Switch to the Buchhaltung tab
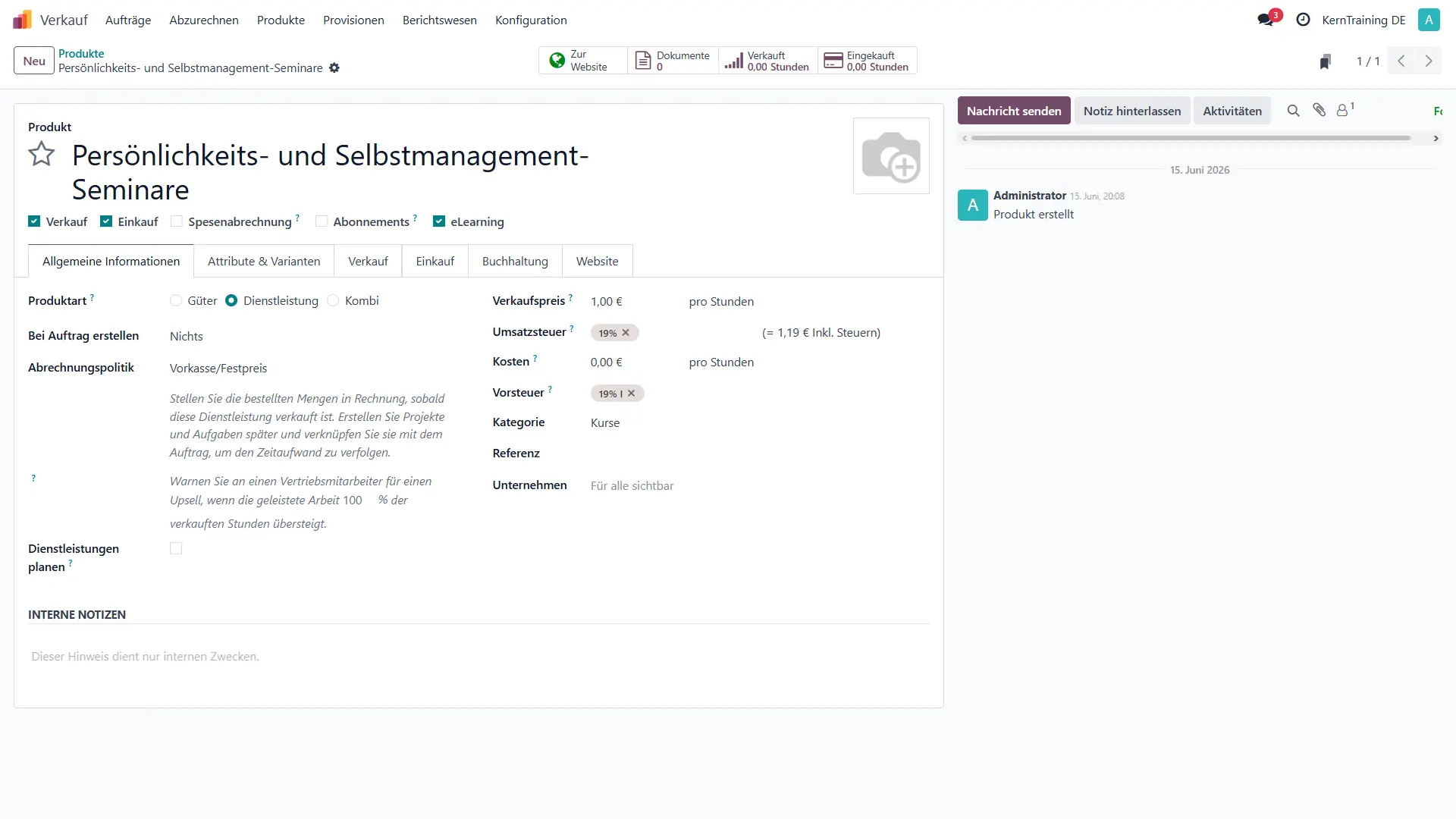Viewport: 1456px width, 819px height. point(515,262)
